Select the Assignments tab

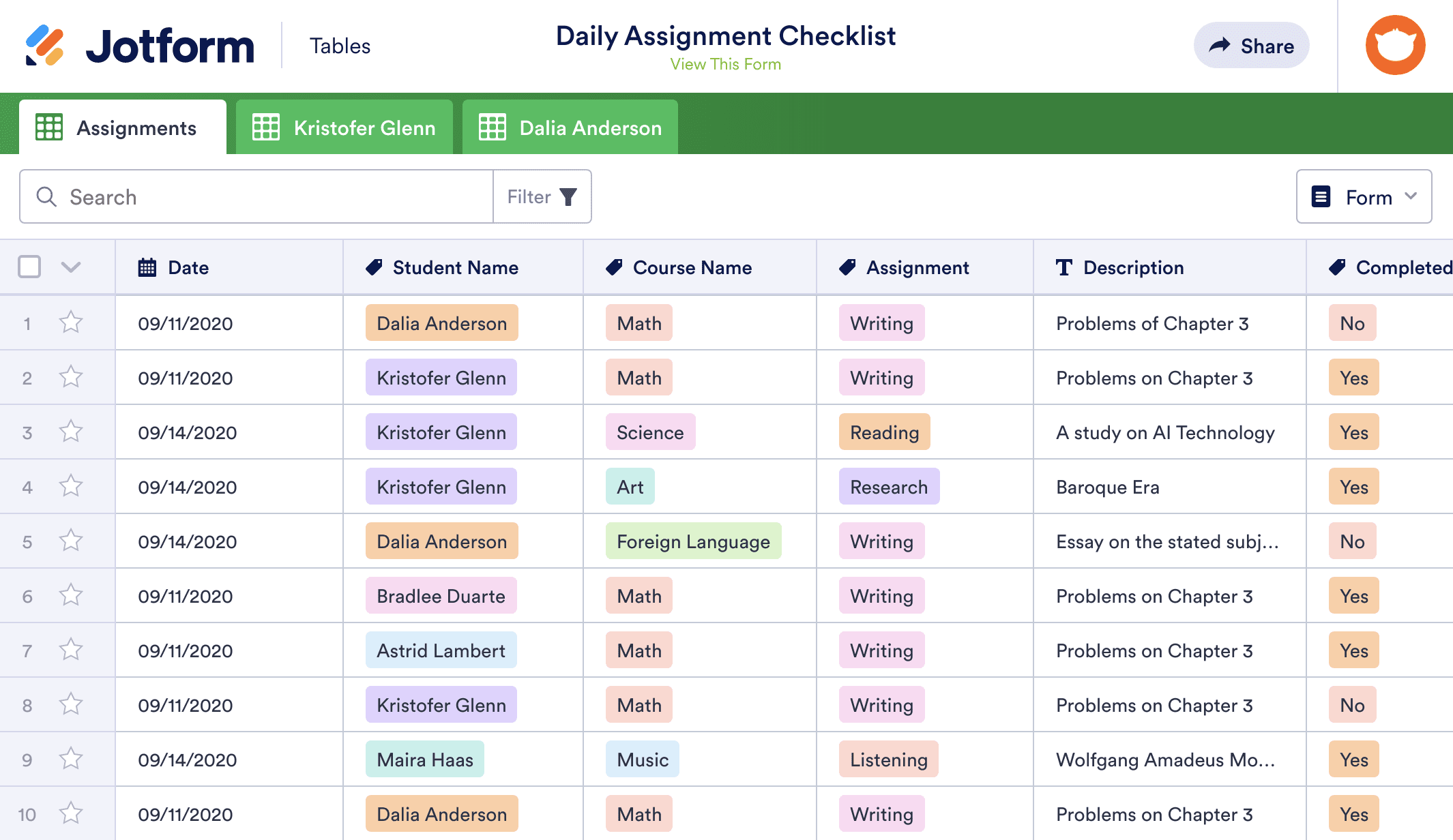click(123, 127)
